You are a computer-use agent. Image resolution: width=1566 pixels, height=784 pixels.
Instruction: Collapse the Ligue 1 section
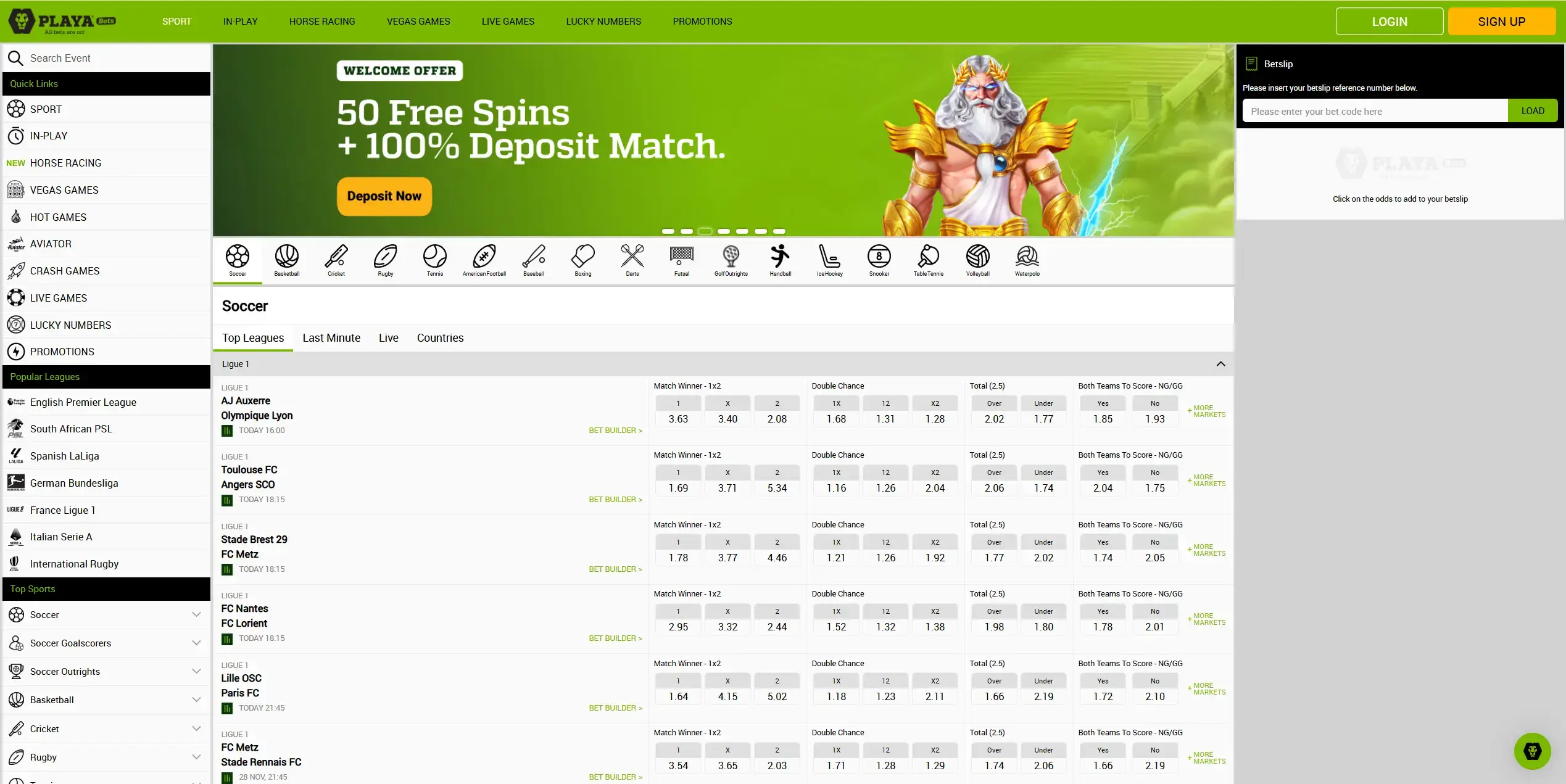click(x=1220, y=364)
